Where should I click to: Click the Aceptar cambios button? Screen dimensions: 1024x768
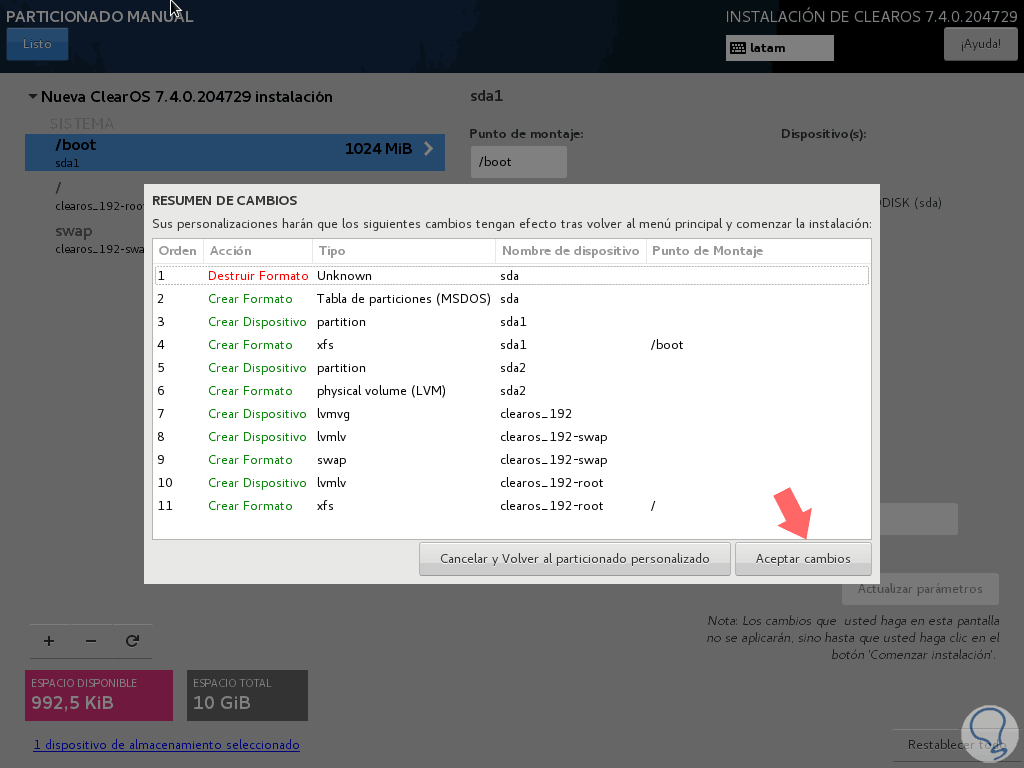803,558
